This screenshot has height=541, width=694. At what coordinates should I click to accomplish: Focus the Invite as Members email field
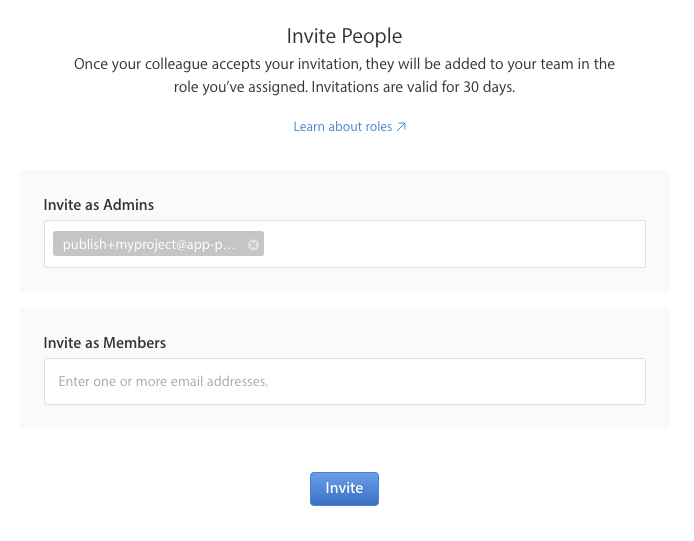tap(344, 381)
